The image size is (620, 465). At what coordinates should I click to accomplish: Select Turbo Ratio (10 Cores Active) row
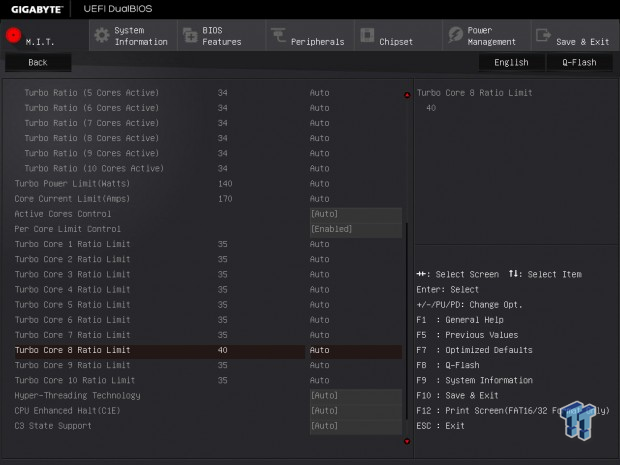pos(208,168)
